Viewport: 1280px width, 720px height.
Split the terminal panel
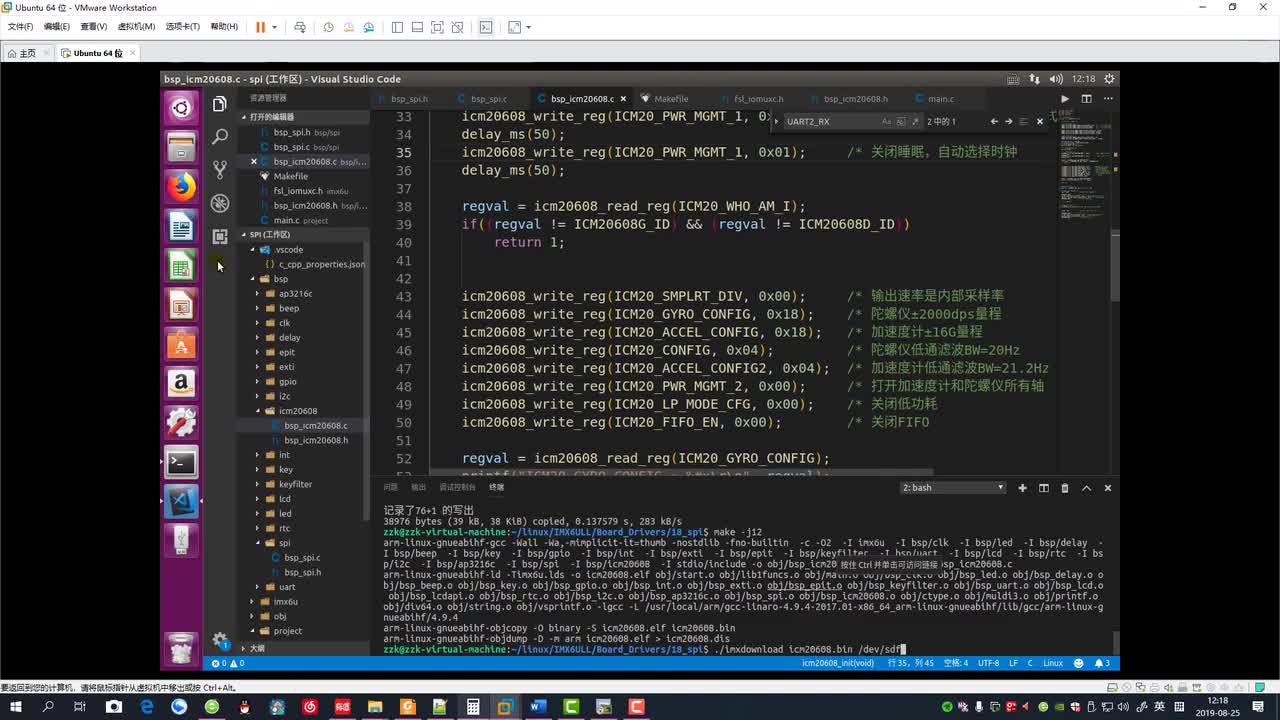click(x=1044, y=488)
